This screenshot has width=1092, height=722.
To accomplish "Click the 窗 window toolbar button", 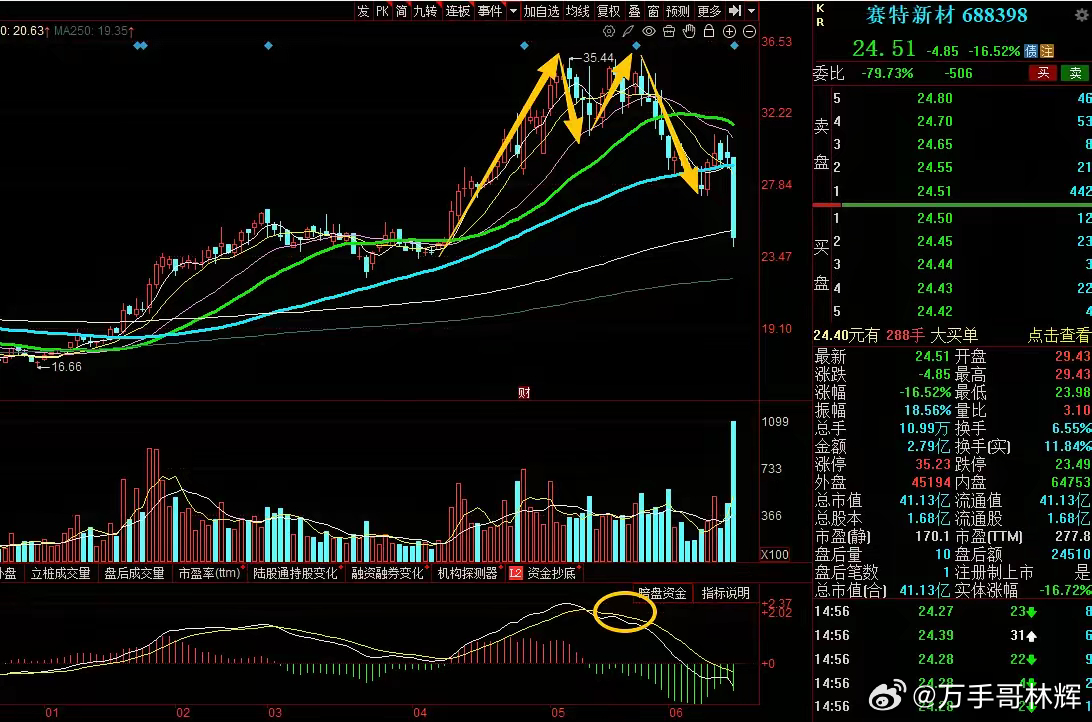I will point(653,11).
